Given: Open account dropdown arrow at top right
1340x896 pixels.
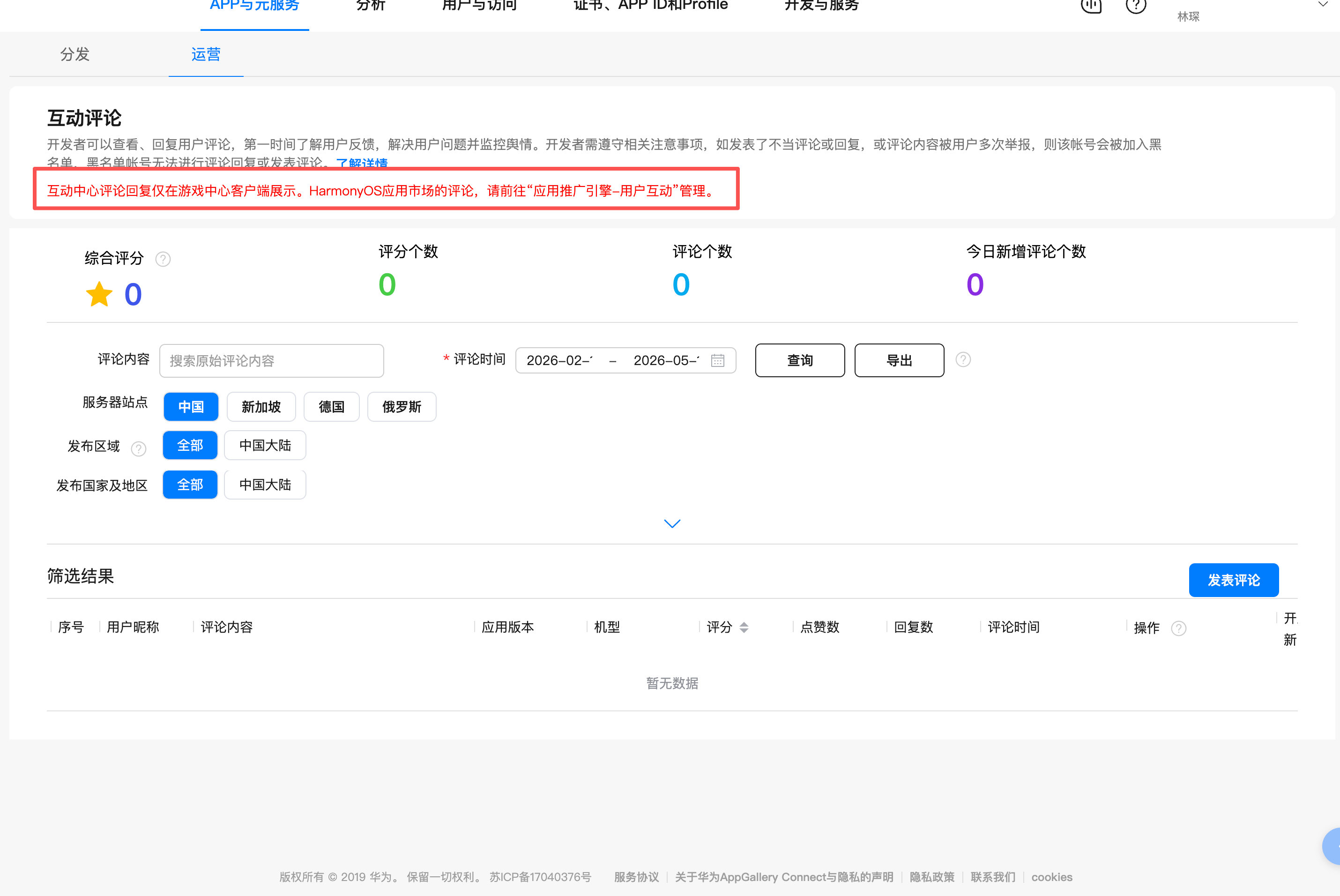Looking at the screenshot, I should click(x=1323, y=5).
